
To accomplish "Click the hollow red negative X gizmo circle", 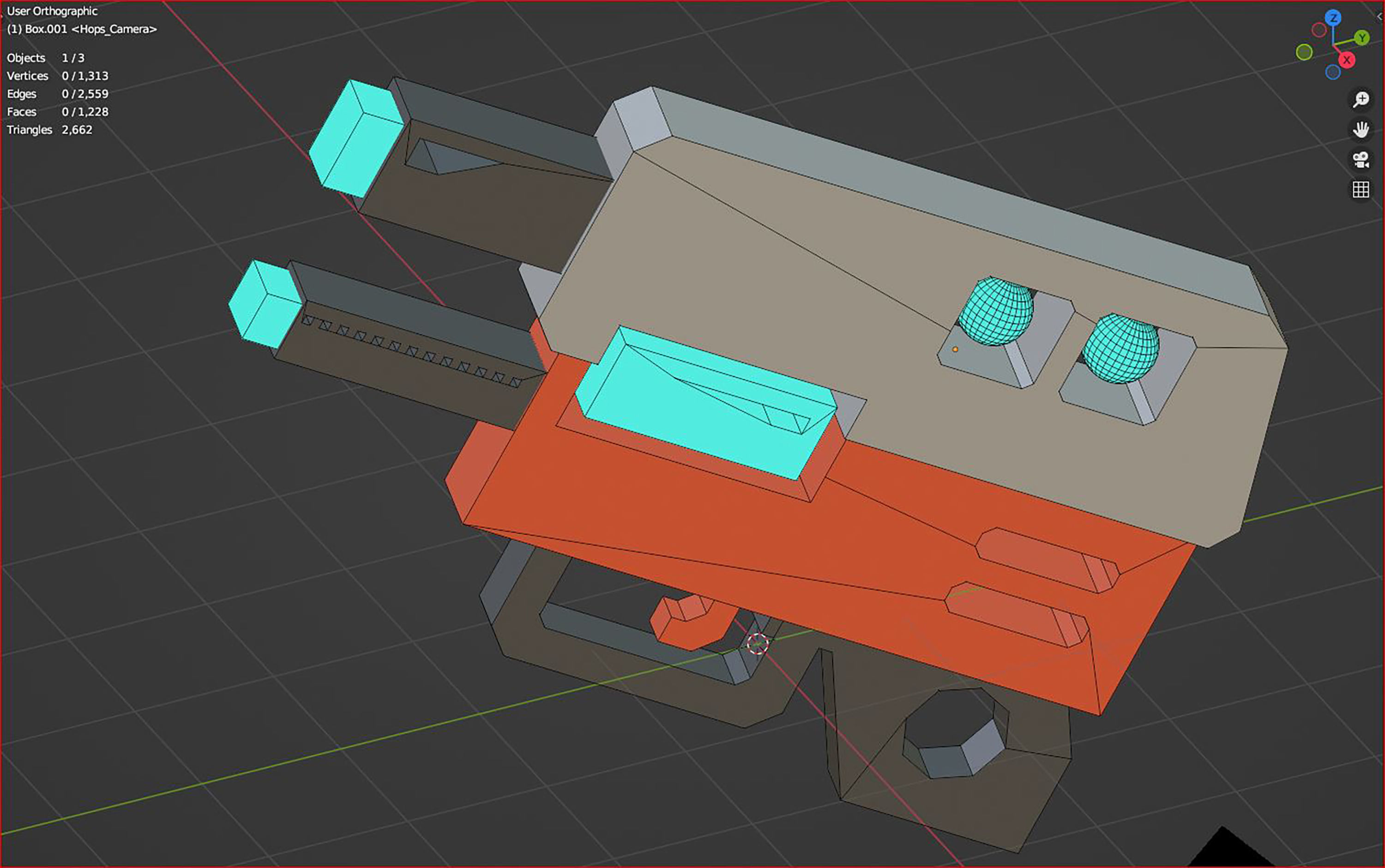I will click(1319, 30).
